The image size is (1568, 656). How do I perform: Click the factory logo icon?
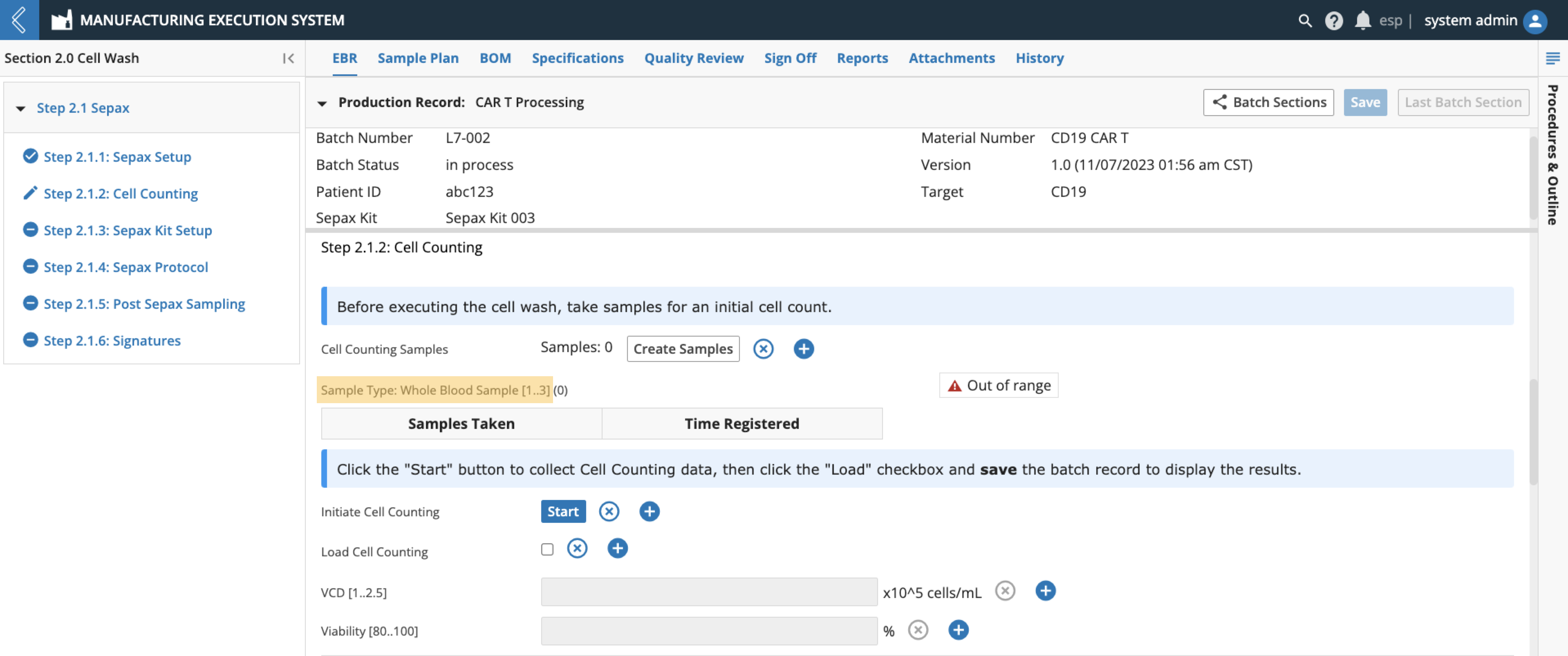click(x=61, y=20)
